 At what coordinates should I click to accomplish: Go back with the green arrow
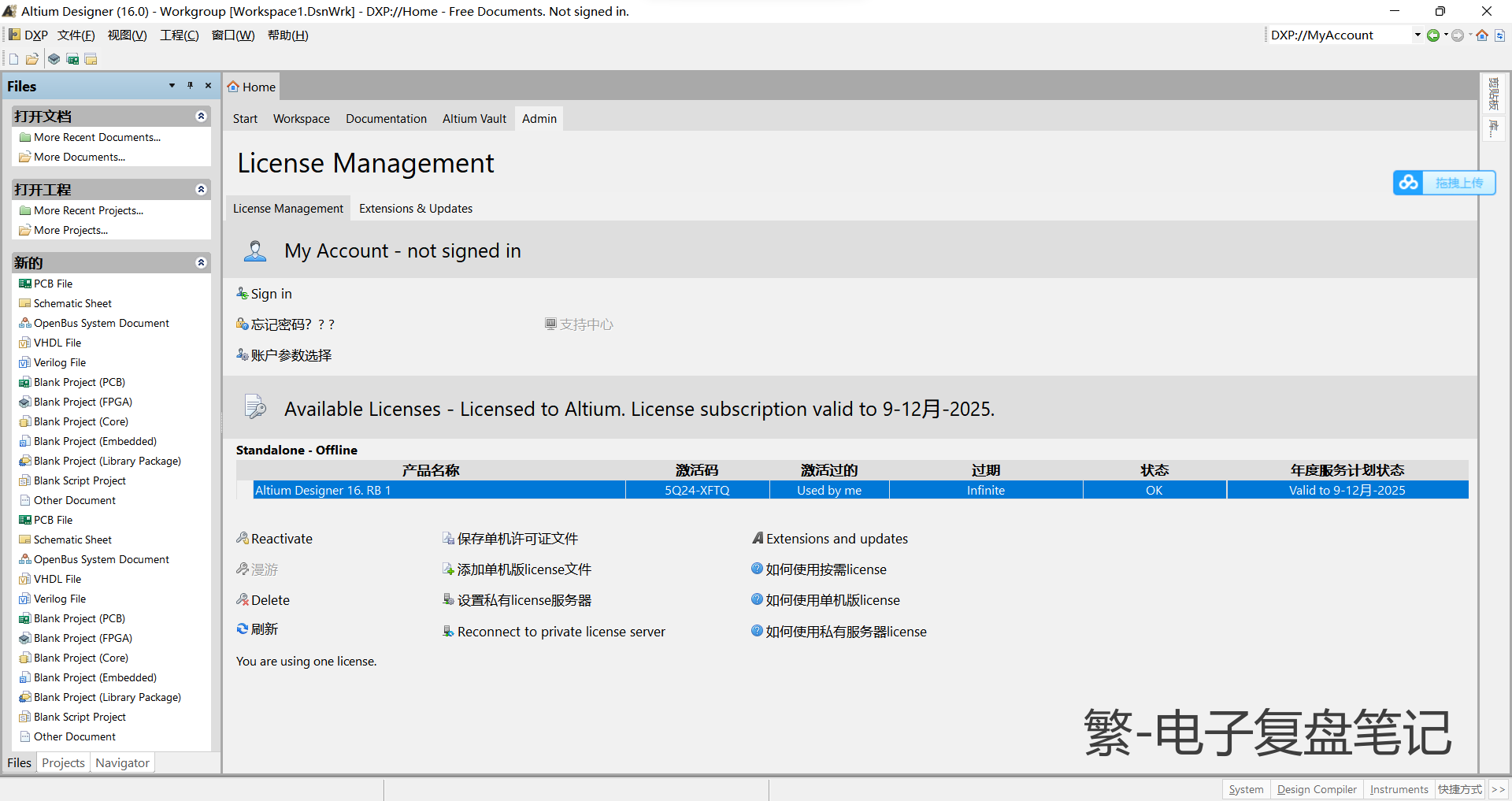point(1433,35)
